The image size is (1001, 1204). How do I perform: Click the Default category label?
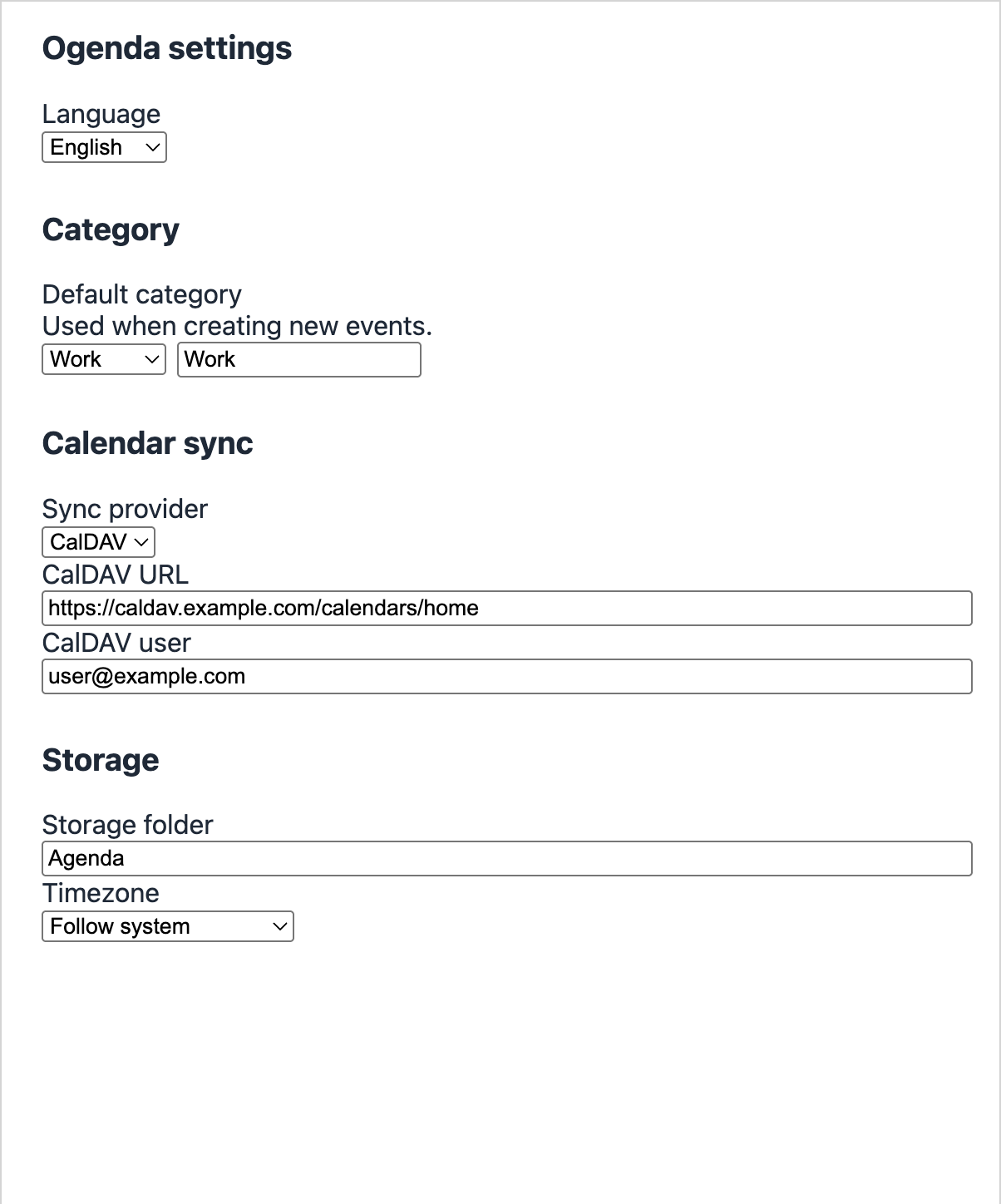[142, 294]
